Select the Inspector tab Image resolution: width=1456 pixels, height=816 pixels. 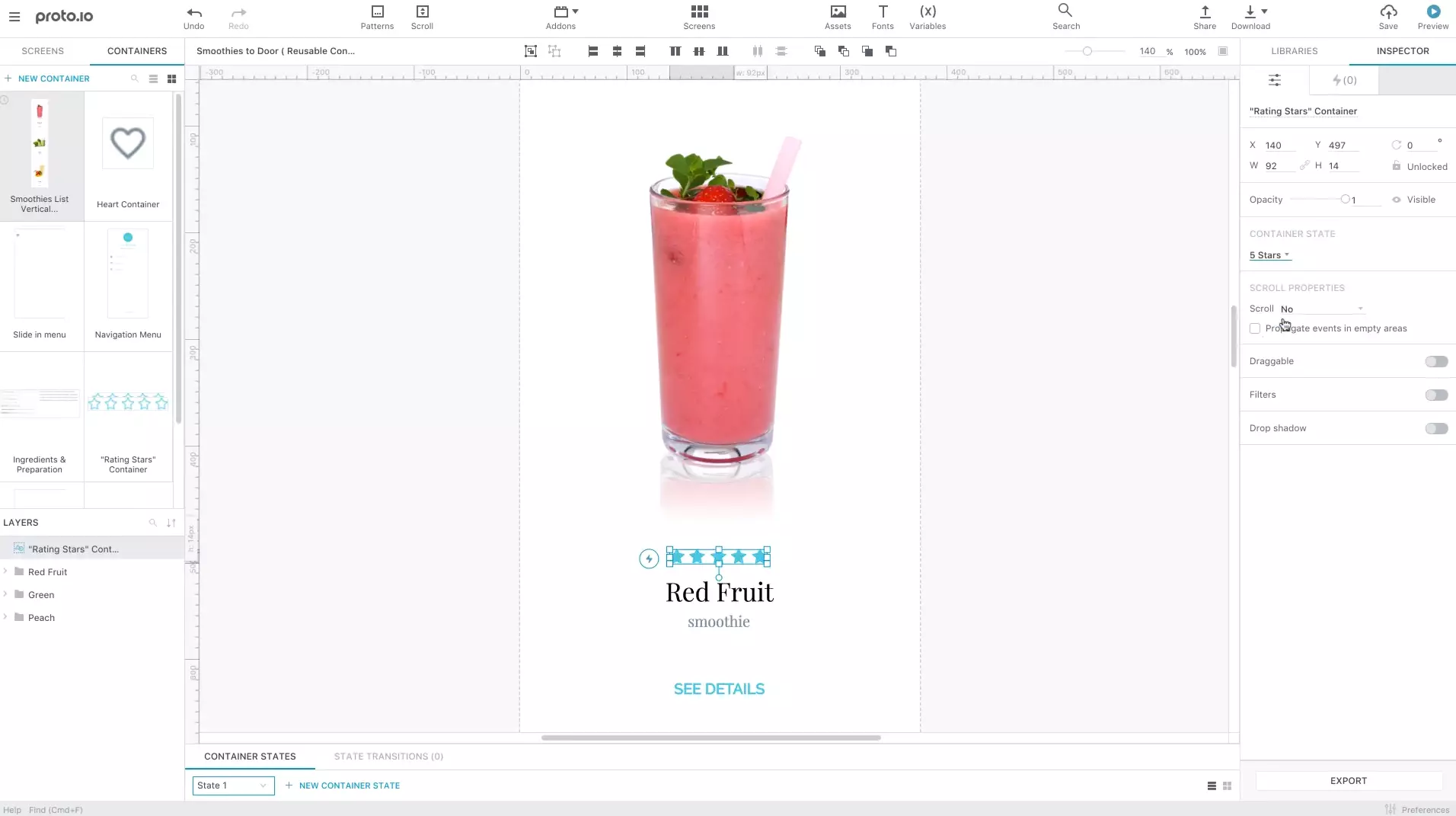[x=1403, y=51]
